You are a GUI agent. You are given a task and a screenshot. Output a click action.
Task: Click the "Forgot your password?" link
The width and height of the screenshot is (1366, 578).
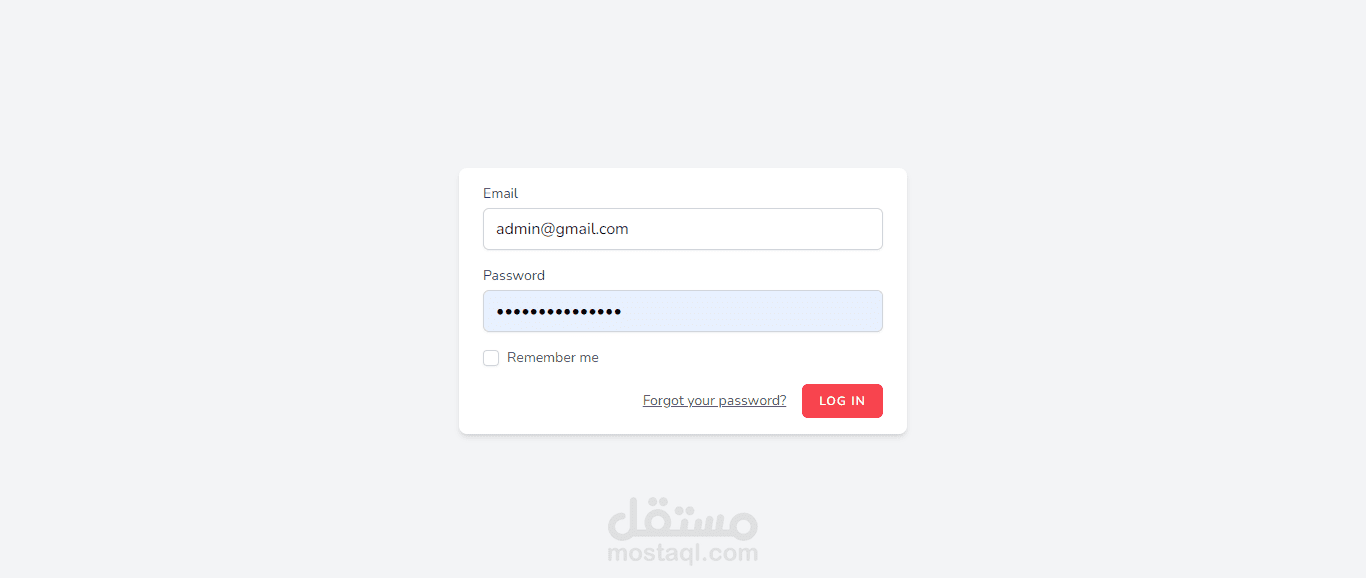coord(714,401)
